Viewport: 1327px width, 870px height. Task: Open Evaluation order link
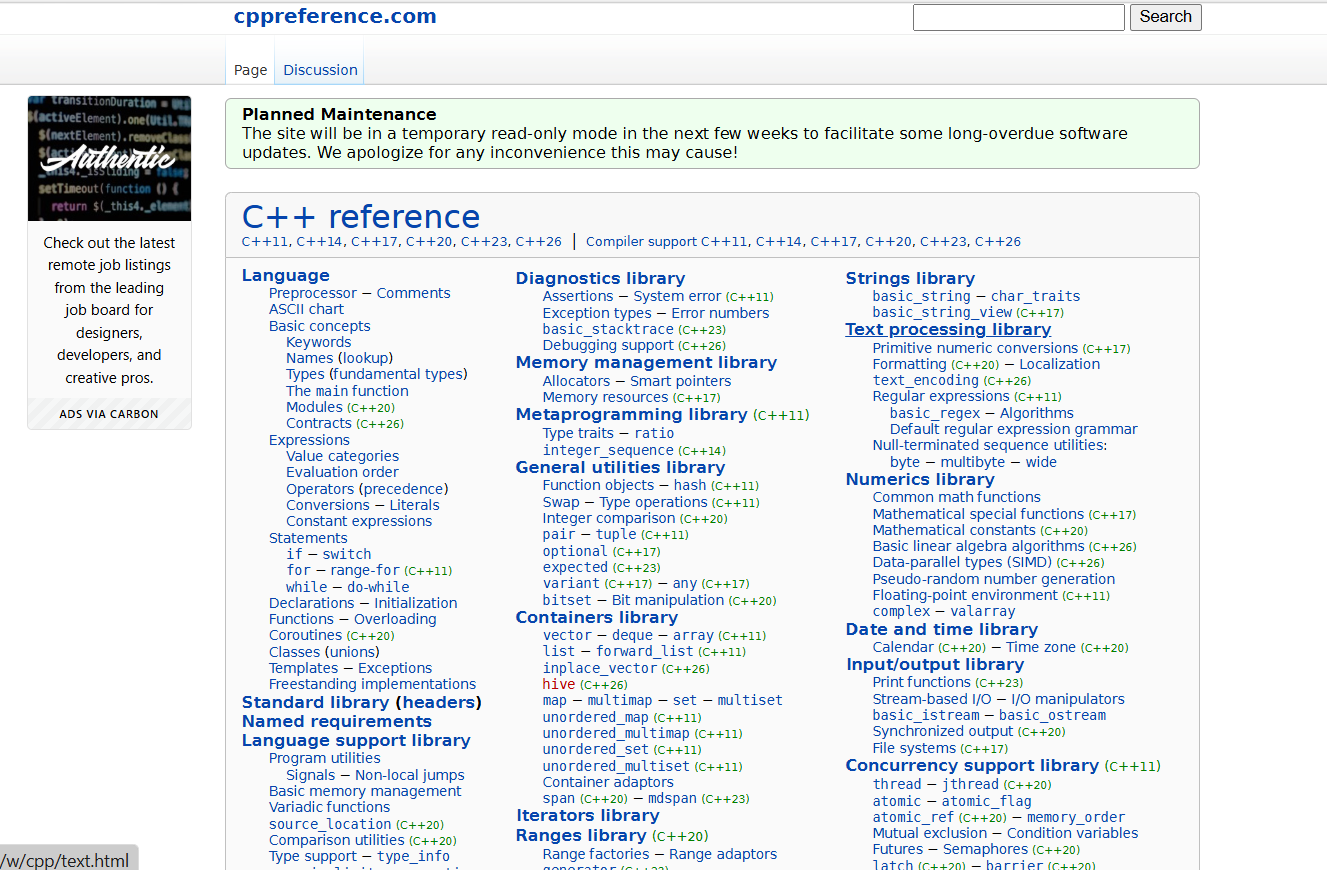(x=342, y=472)
